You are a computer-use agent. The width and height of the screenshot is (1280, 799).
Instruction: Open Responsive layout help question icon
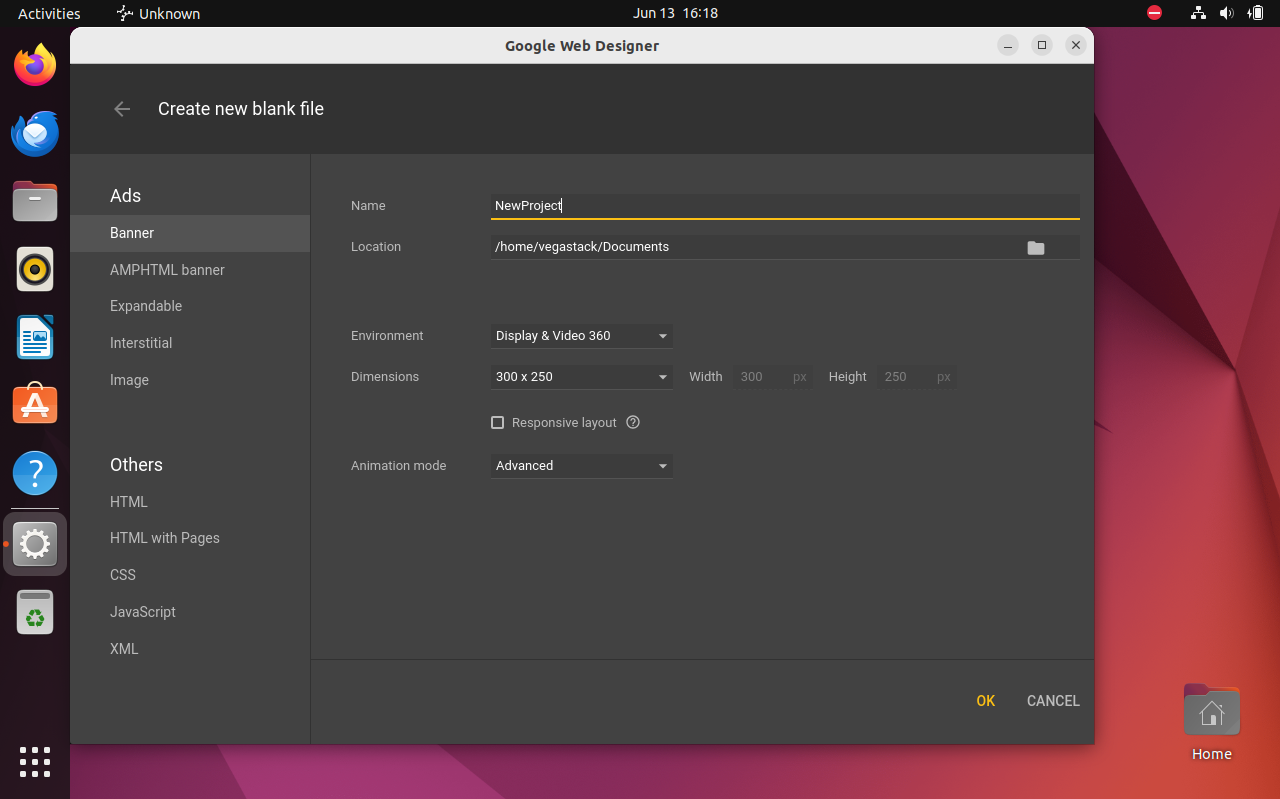point(633,422)
